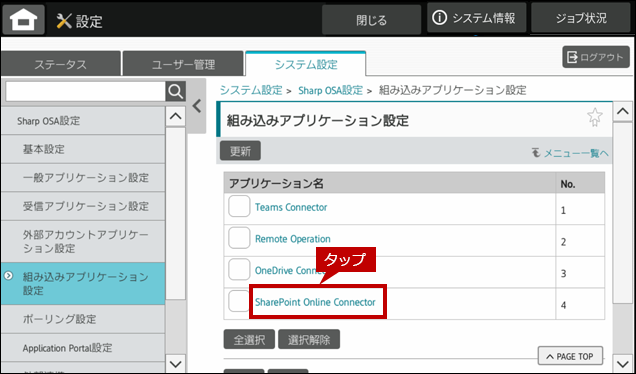This screenshot has width=636, height=374.
Task: Open the ユーザー管理 tab
Action: pos(183,64)
